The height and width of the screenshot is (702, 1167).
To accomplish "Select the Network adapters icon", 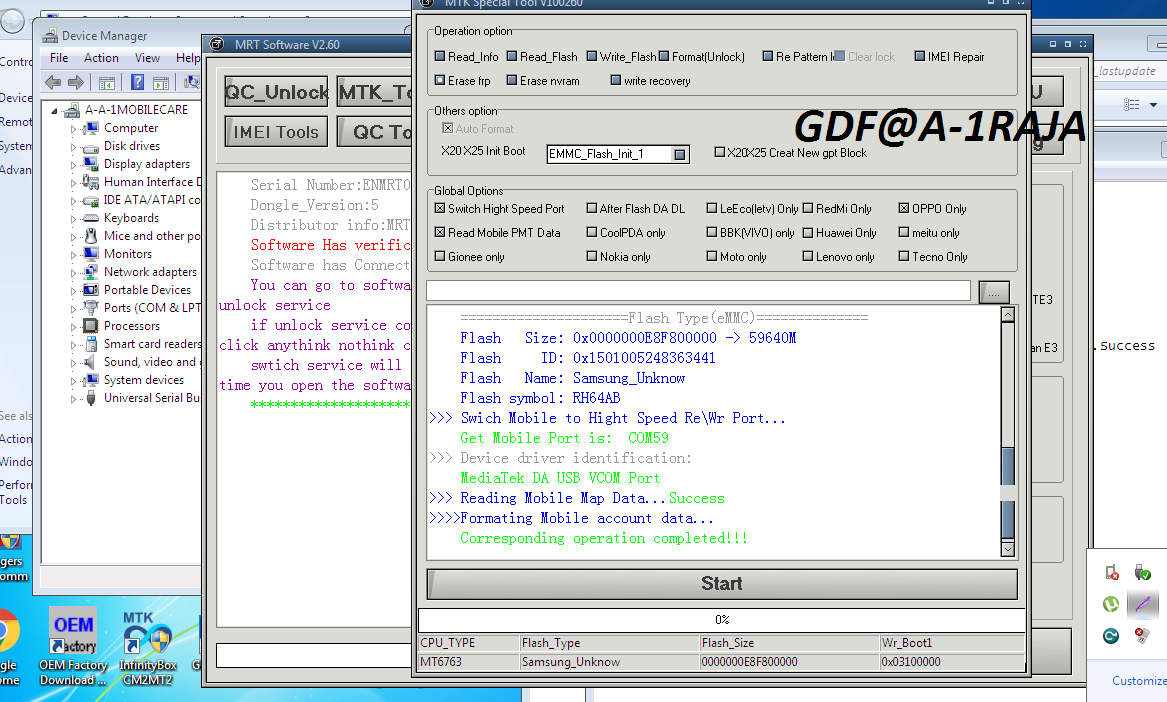I will pos(91,272).
